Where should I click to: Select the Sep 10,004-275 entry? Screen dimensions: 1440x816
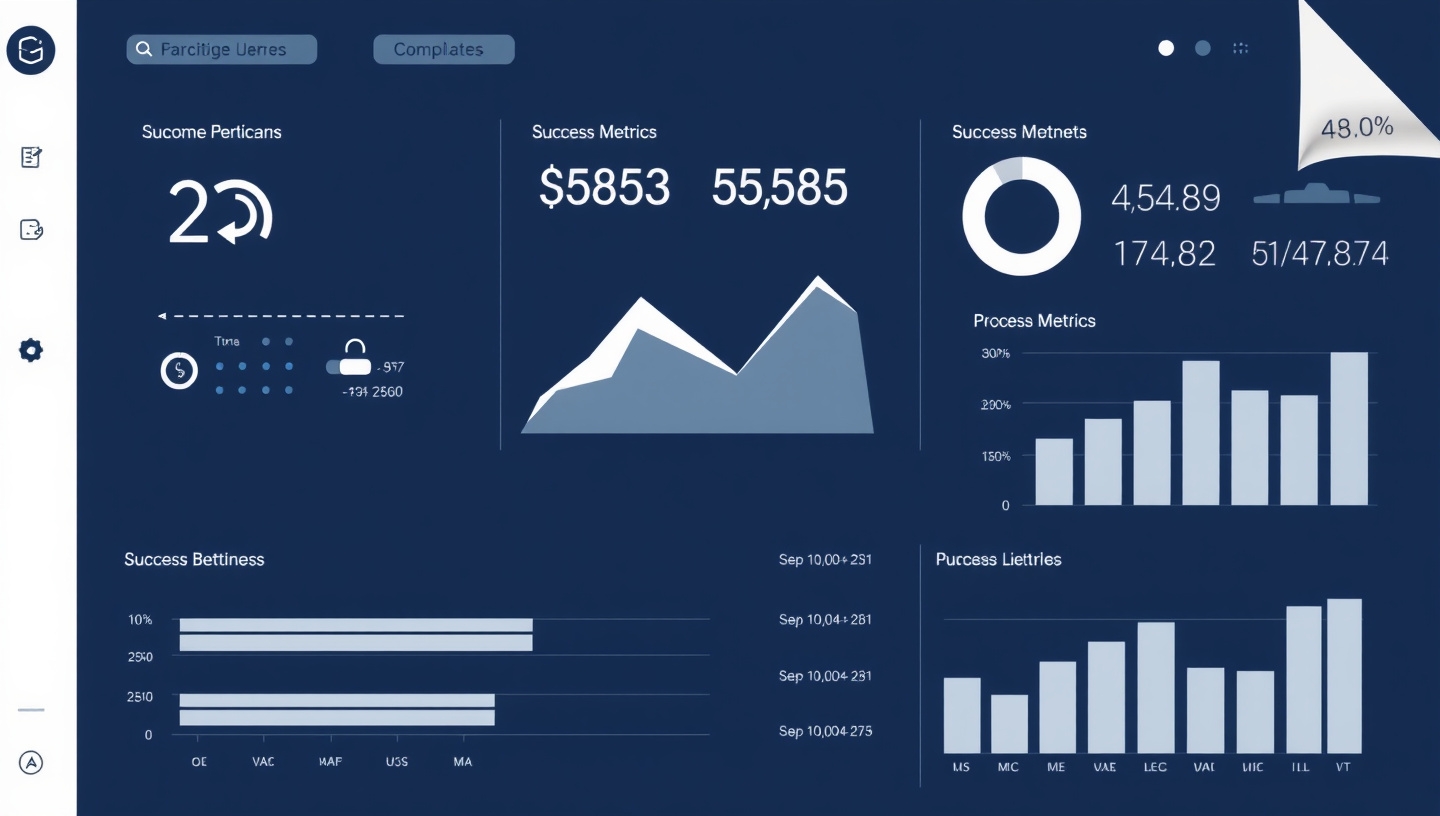825,731
